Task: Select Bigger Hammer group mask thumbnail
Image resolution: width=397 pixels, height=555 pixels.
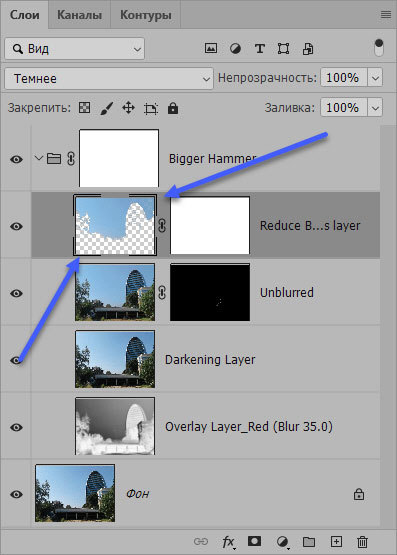Action: coord(119,158)
